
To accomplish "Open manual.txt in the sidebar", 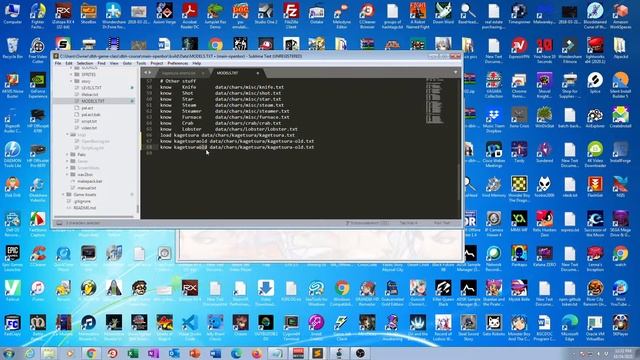I will [x=87, y=188].
